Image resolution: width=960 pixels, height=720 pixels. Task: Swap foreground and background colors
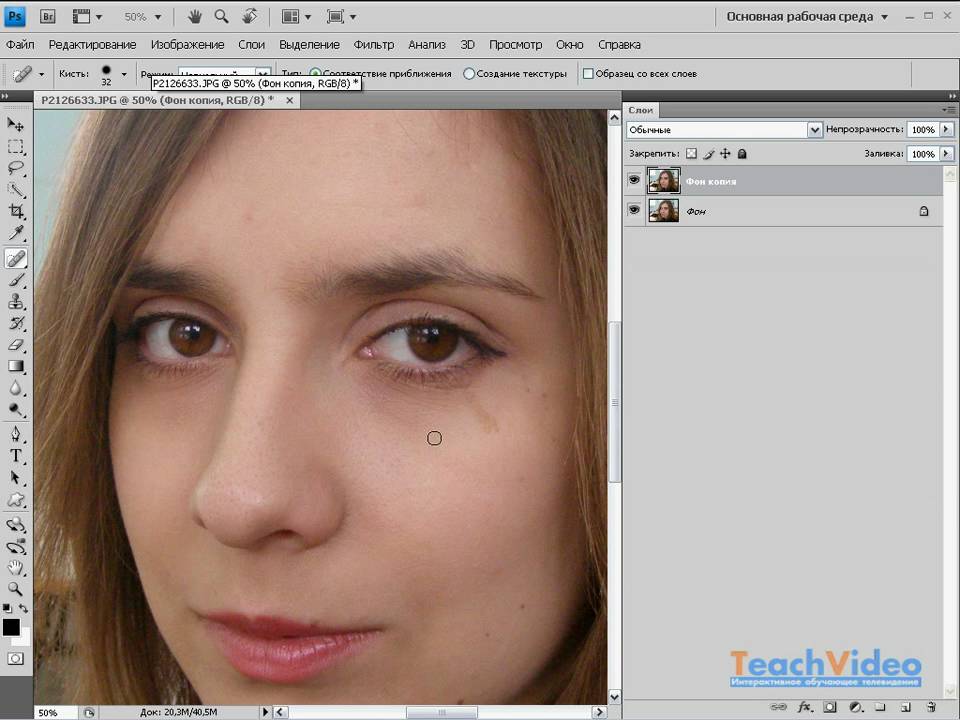pyautogui.click(x=23, y=608)
